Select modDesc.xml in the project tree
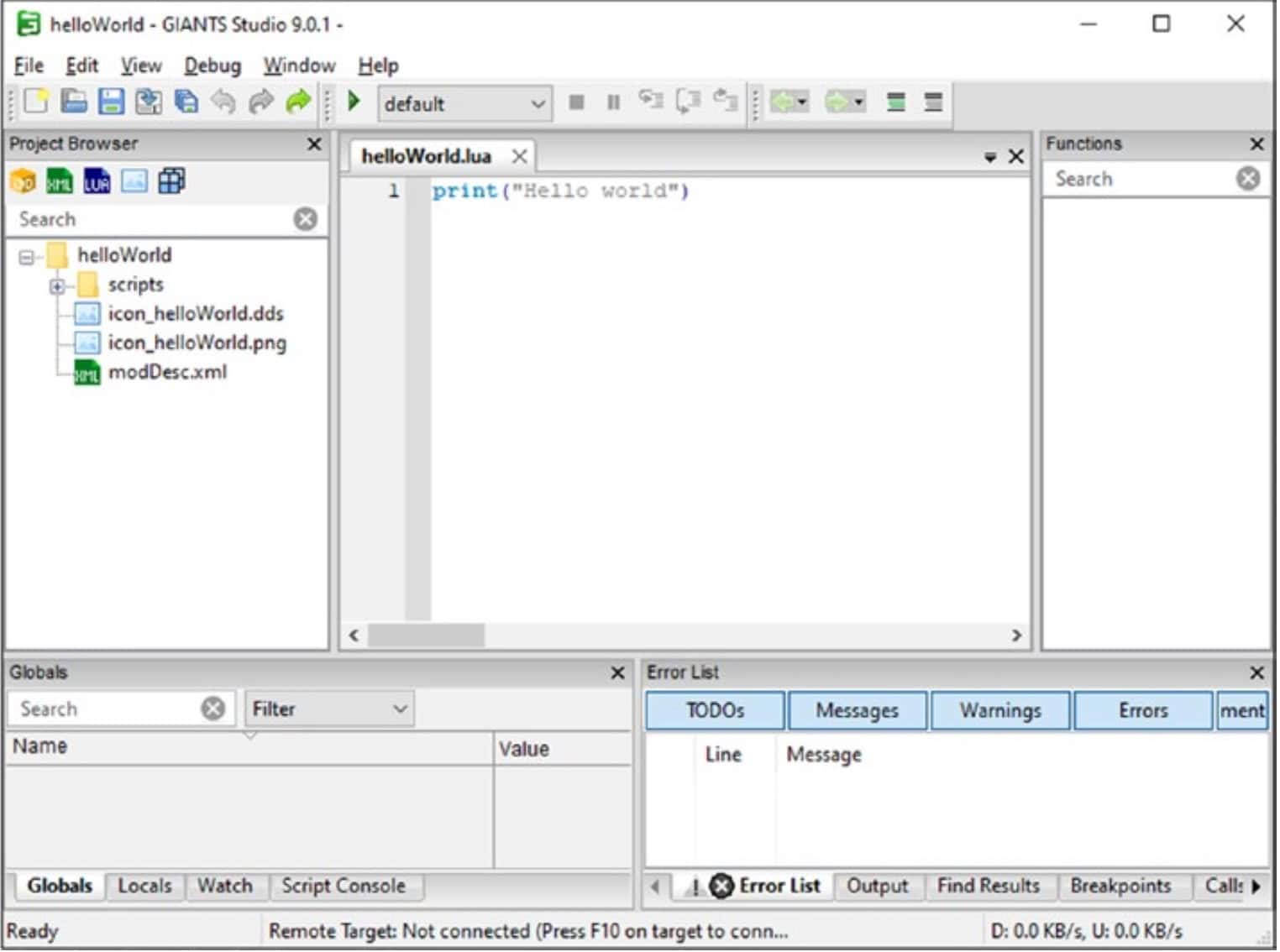Viewport: 1280px width, 952px height. (x=167, y=373)
